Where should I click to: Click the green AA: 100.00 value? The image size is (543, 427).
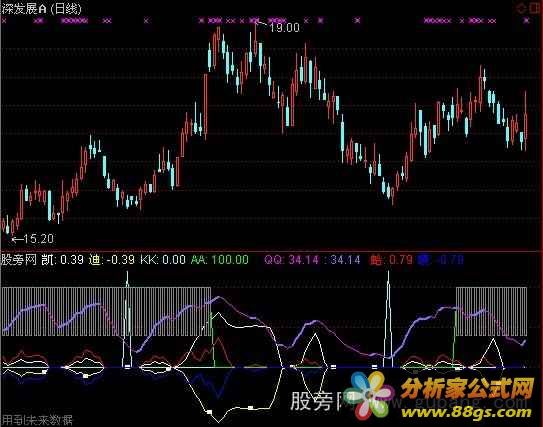click(x=220, y=260)
